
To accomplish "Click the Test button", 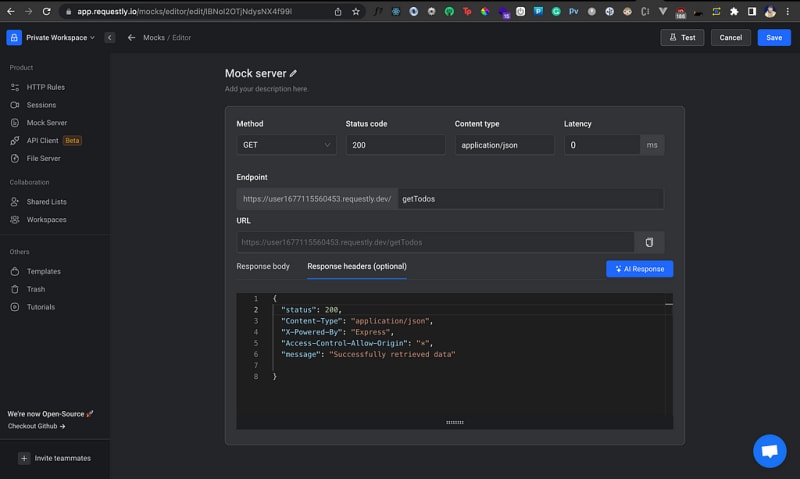I will tap(682, 37).
